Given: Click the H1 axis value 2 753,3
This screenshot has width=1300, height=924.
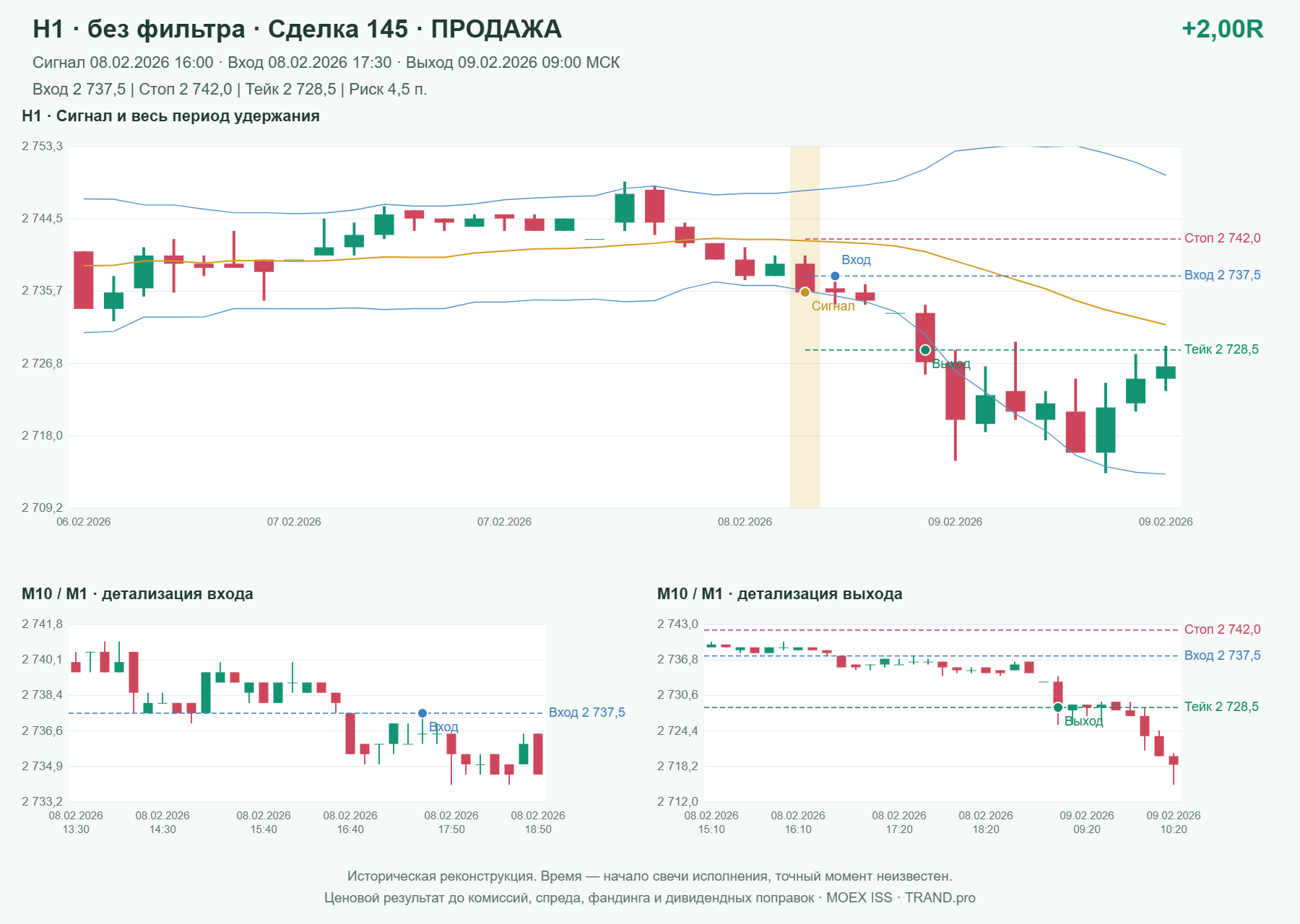Looking at the screenshot, I should click(x=42, y=147).
